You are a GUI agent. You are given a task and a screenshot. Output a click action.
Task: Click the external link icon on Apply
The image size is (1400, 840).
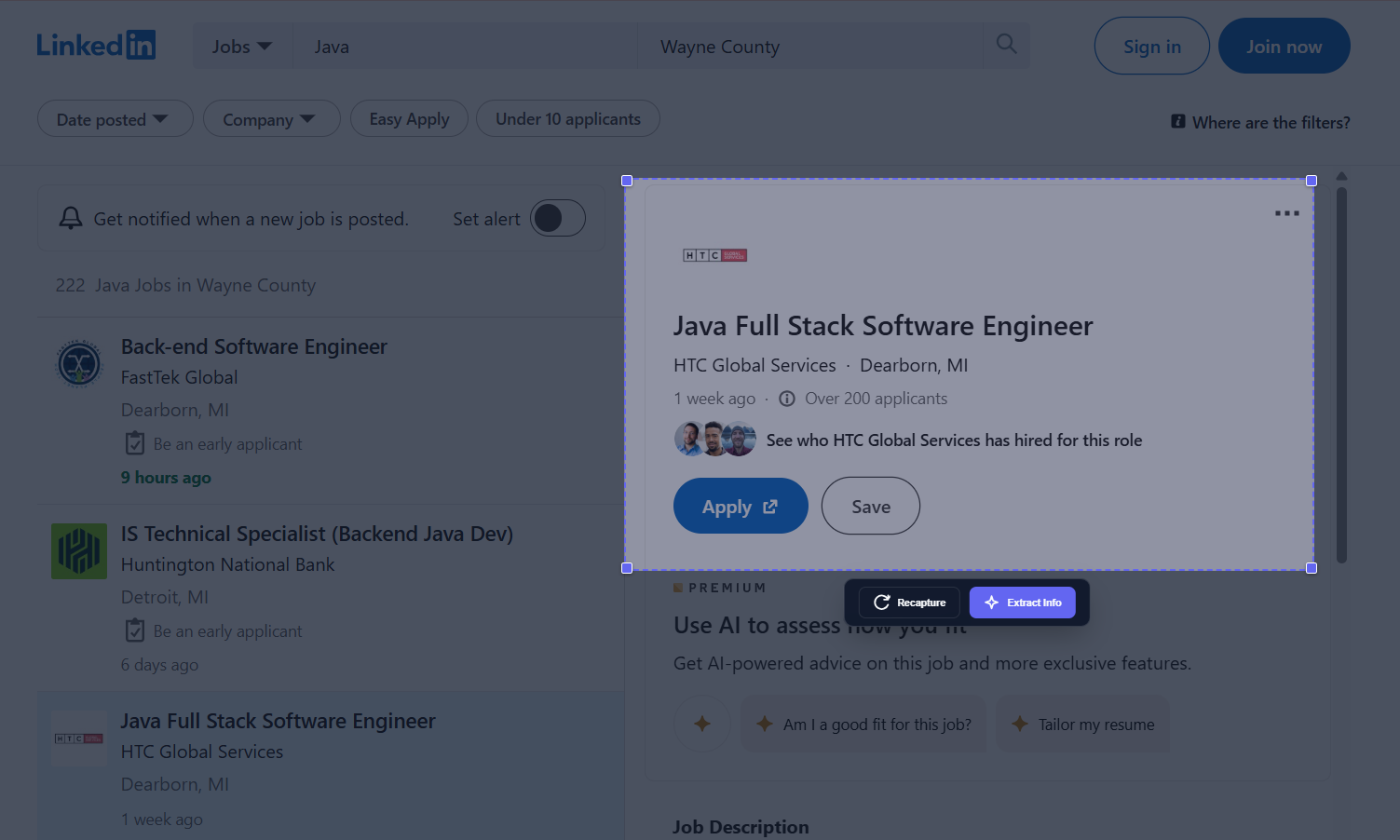[x=770, y=507]
